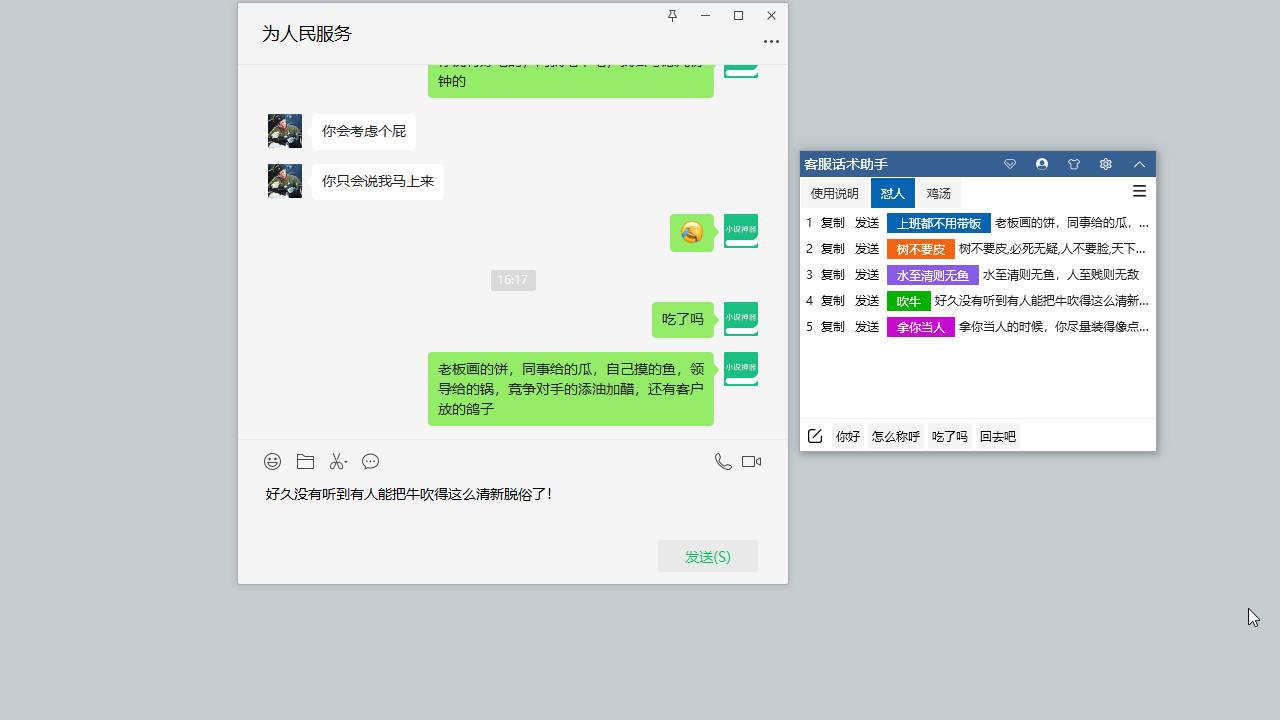This screenshot has height=720, width=1280.
Task: Switch to the 鸡汤 tab
Action: pos(939,193)
